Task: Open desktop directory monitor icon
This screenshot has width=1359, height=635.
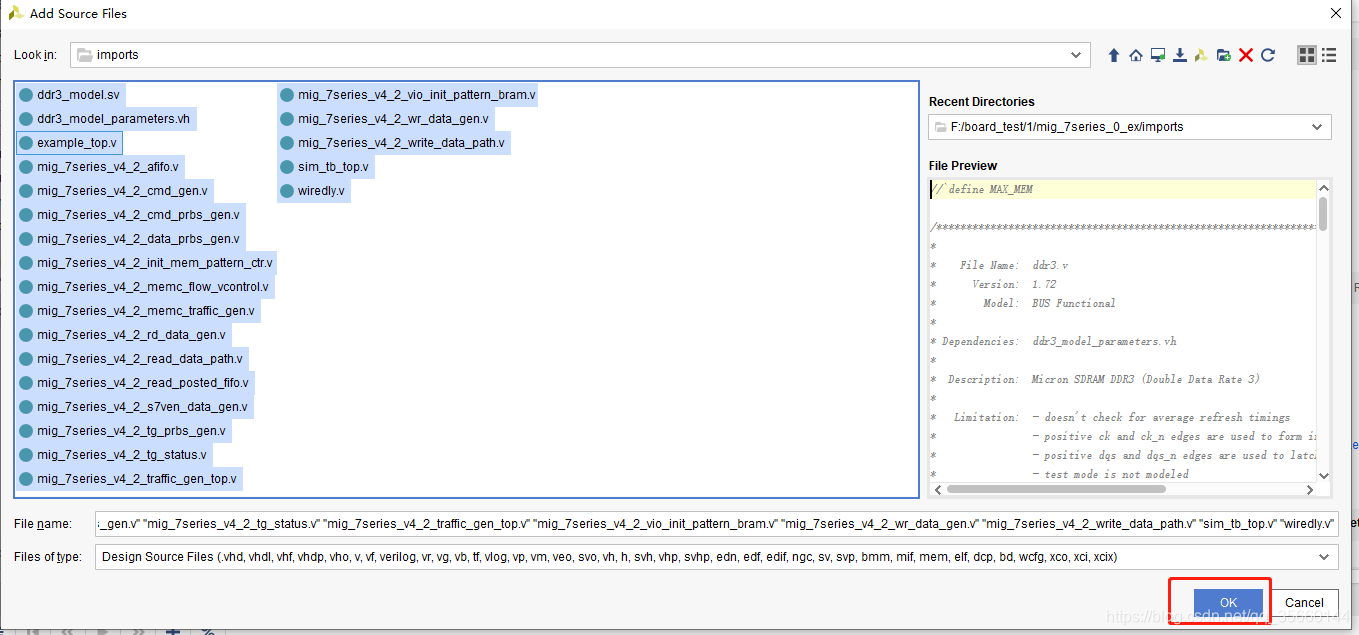Action: 1157,56
